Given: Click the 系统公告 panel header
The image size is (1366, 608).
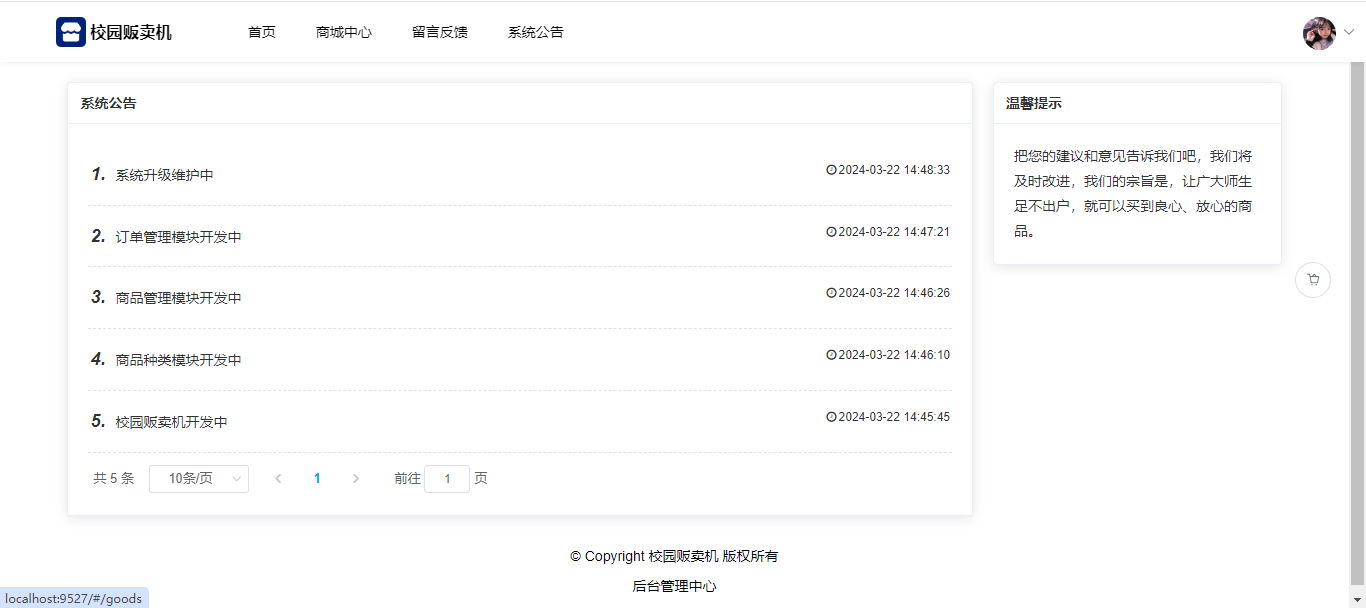Looking at the screenshot, I should point(520,103).
